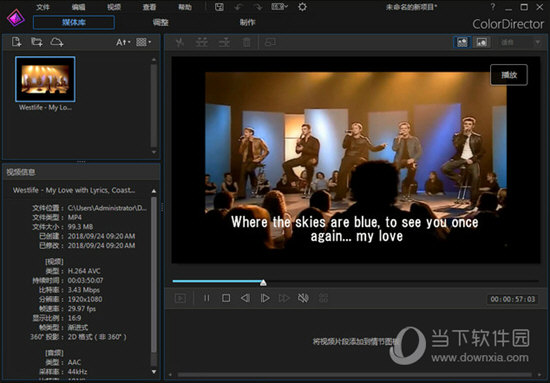Open the help question mark icon
Viewport: 550px width, 383px height.
coord(493,7)
